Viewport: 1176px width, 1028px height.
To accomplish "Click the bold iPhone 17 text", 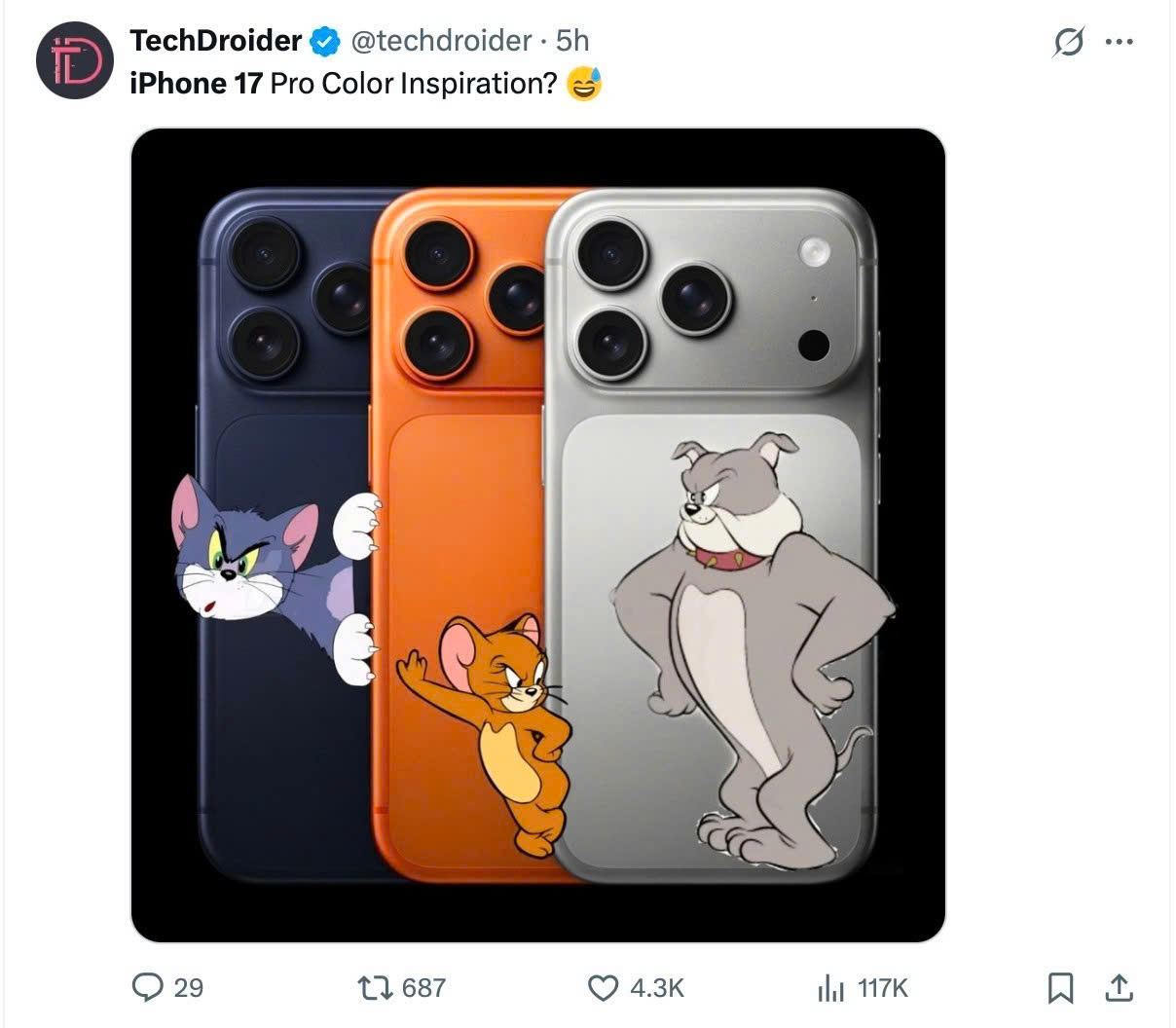I will (196, 84).
